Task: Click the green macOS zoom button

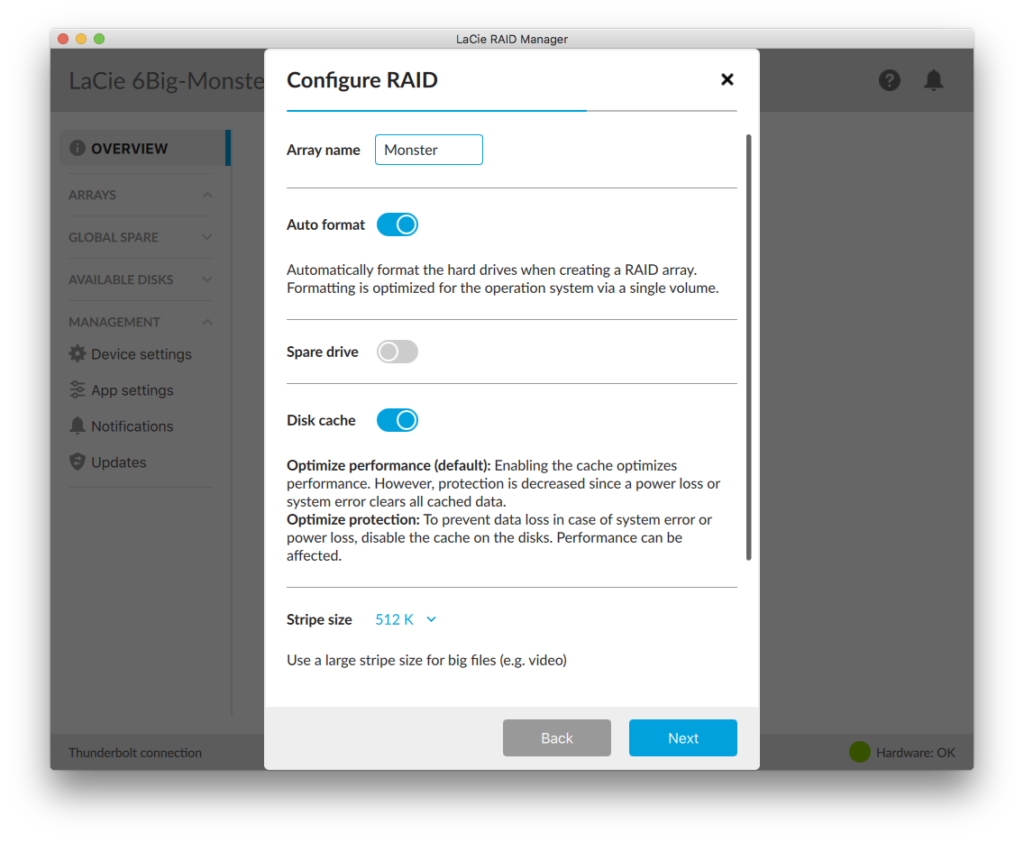Action: coord(99,39)
